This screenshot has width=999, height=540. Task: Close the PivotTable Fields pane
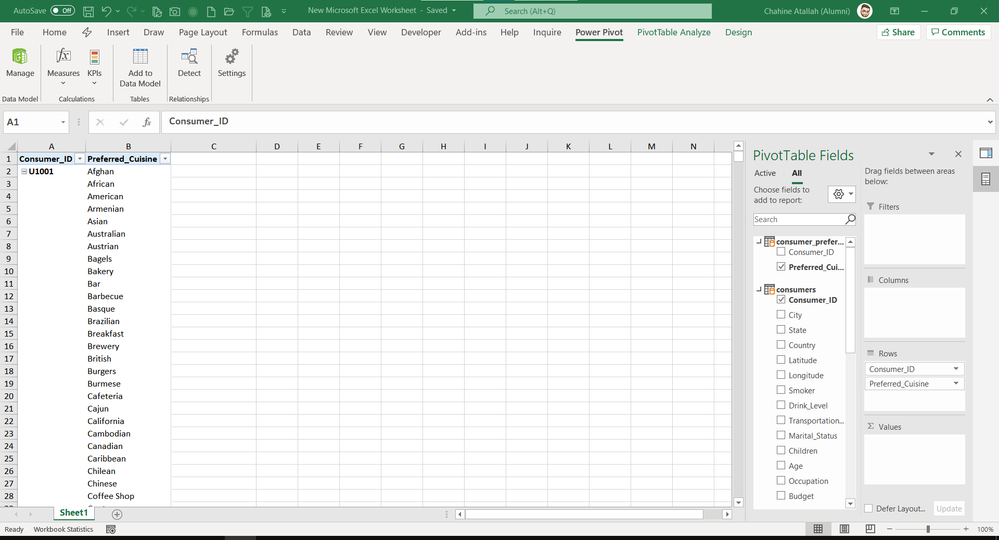pyautogui.click(x=958, y=154)
